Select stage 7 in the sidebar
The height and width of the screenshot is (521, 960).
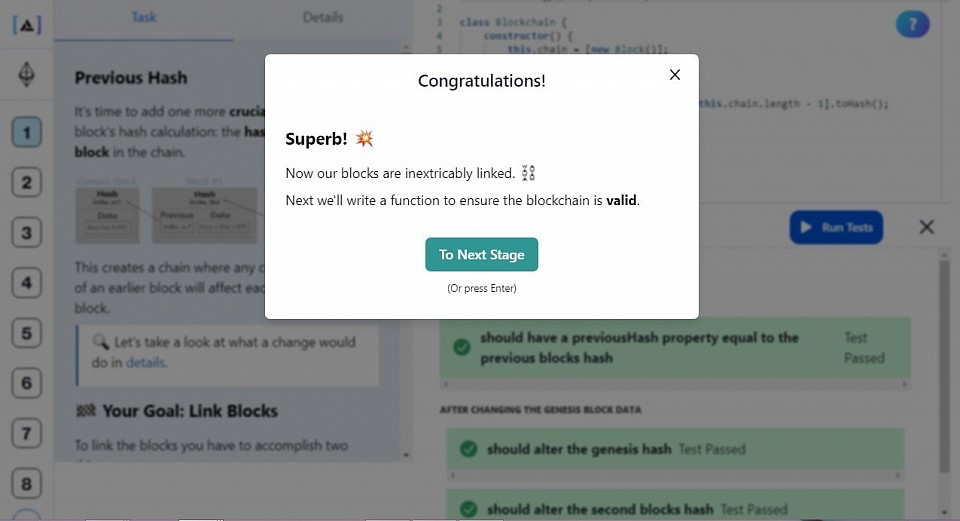pos(26,433)
